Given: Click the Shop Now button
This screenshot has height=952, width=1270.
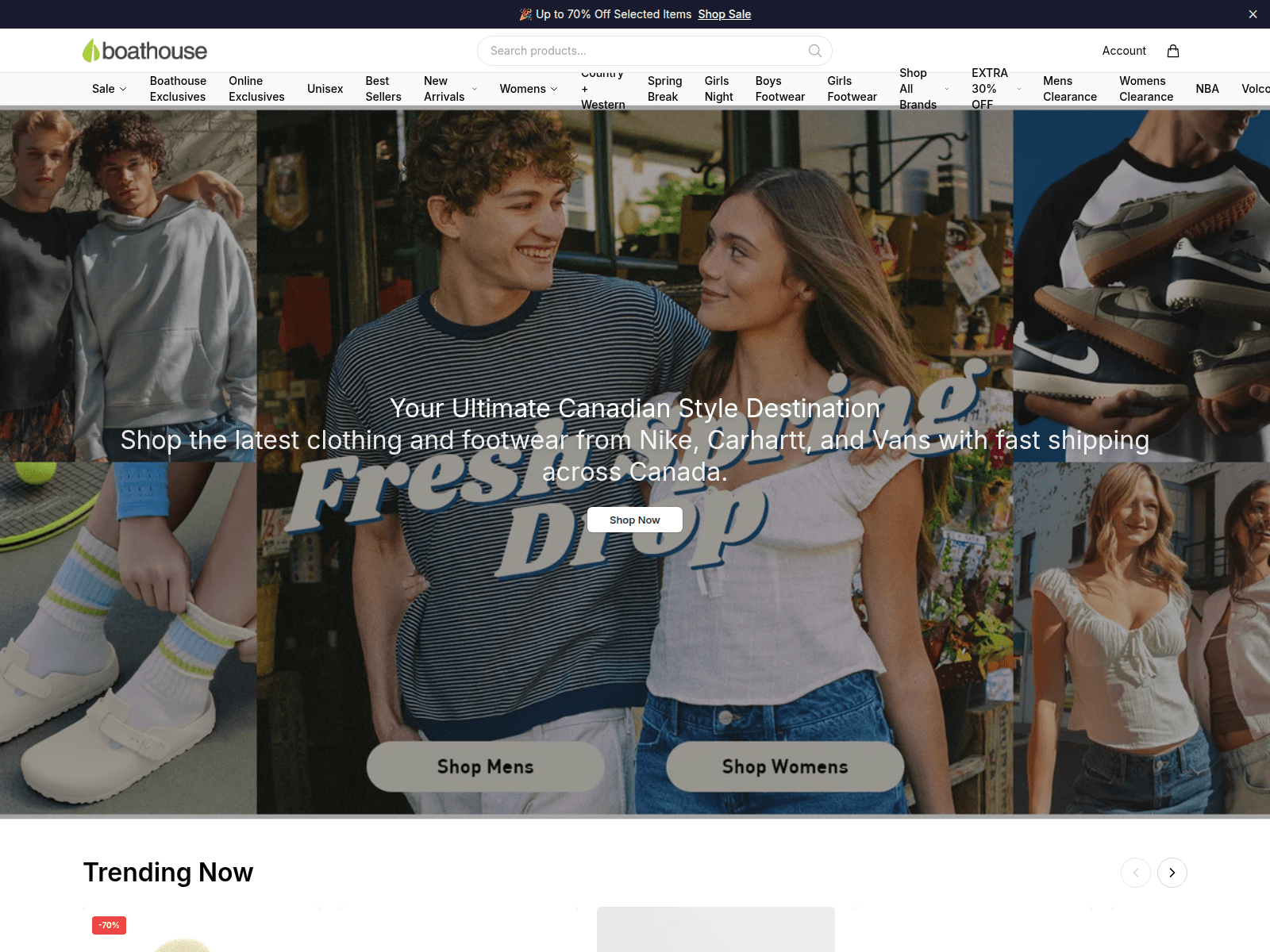Looking at the screenshot, I should pos(635,520).
